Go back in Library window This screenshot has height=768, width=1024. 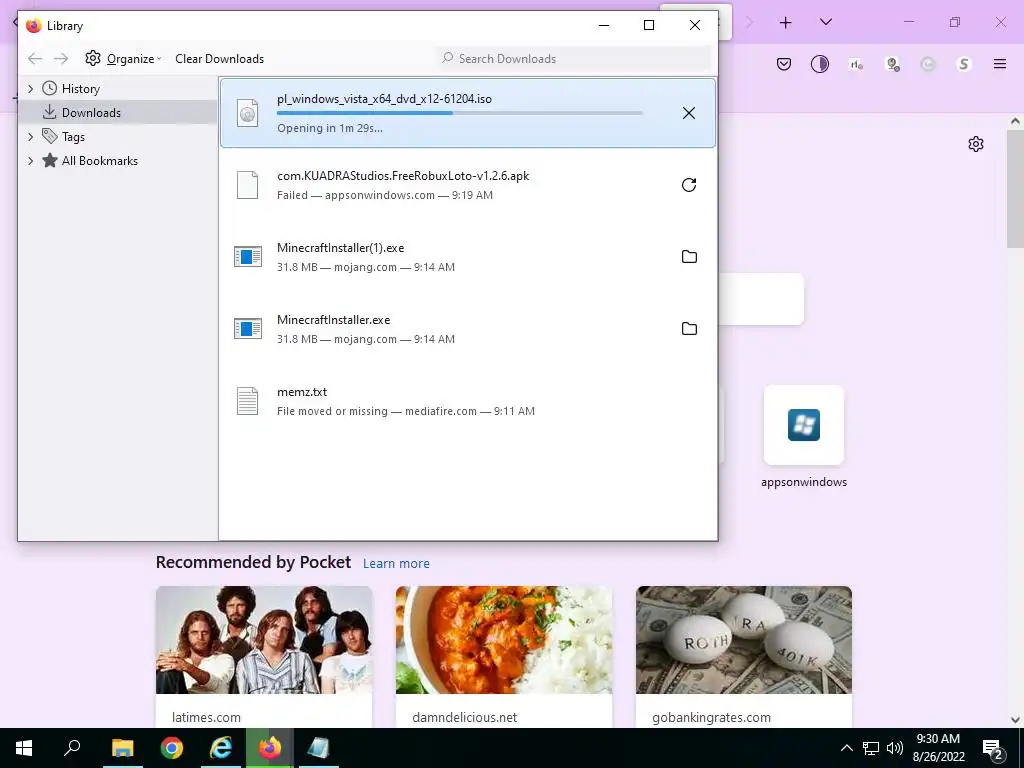(35, 59)
